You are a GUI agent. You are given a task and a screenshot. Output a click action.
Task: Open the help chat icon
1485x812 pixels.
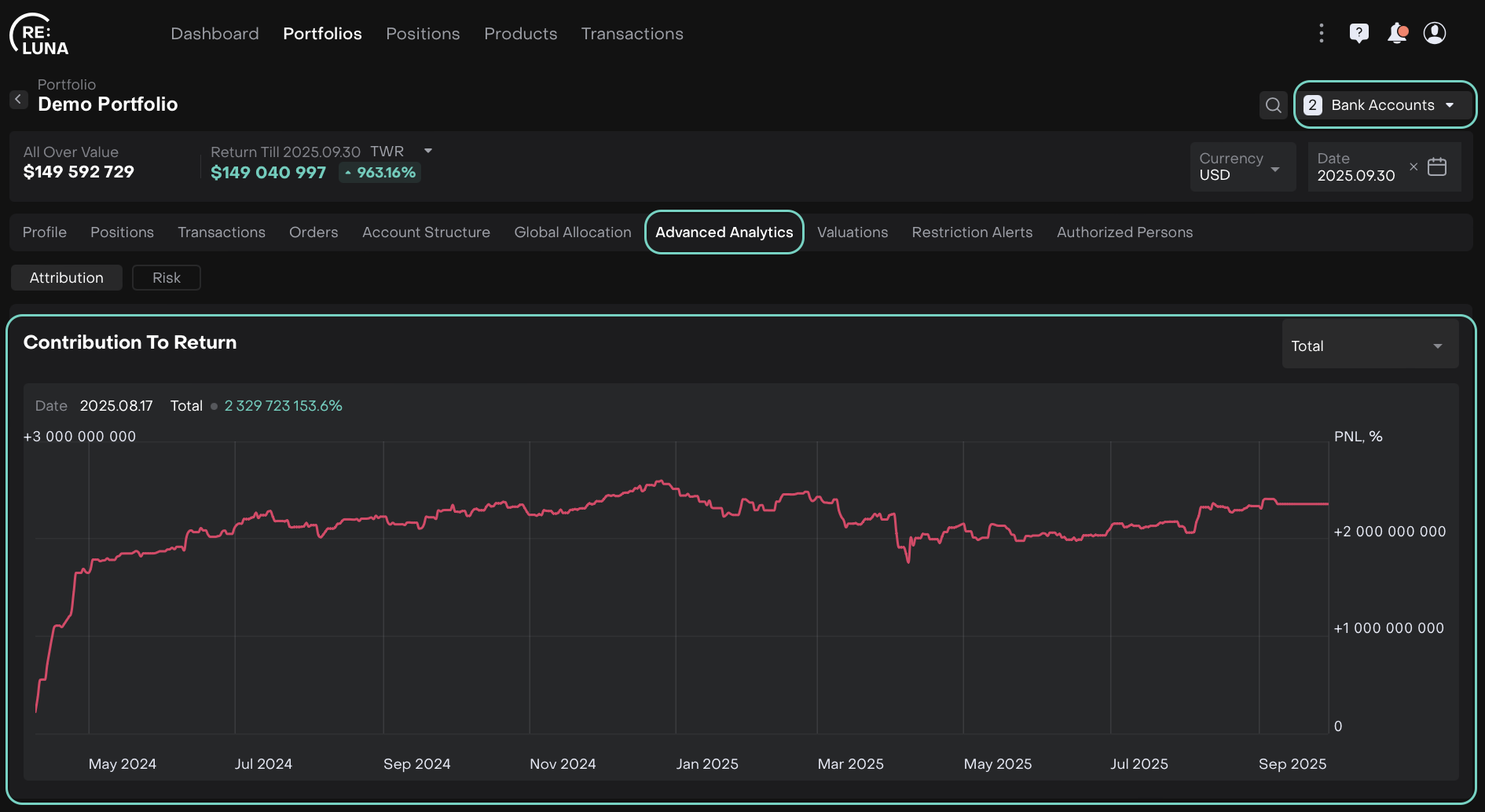(x=1358, y=33)
